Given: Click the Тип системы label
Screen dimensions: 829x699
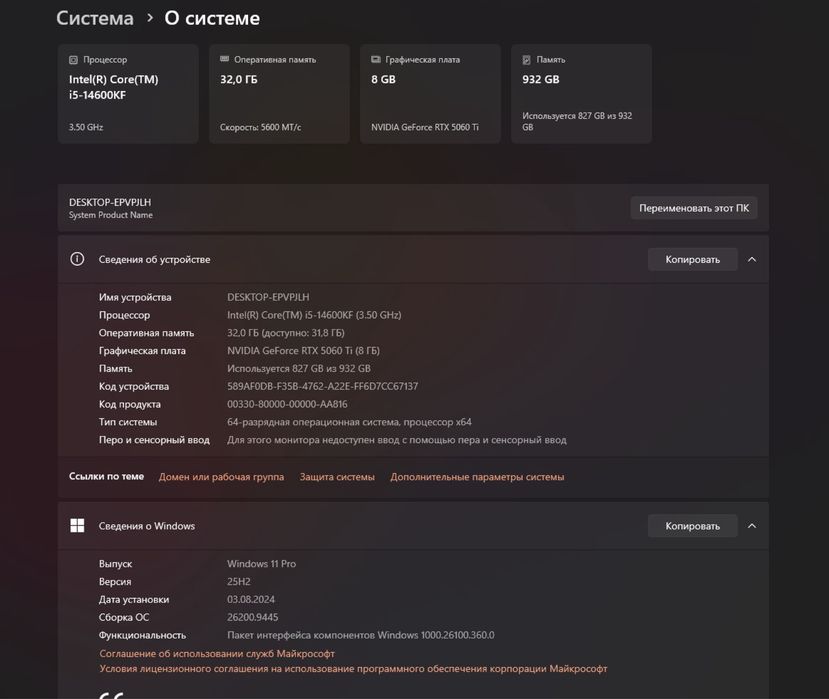Looking at the screenshot, I should tap(128, 422).
